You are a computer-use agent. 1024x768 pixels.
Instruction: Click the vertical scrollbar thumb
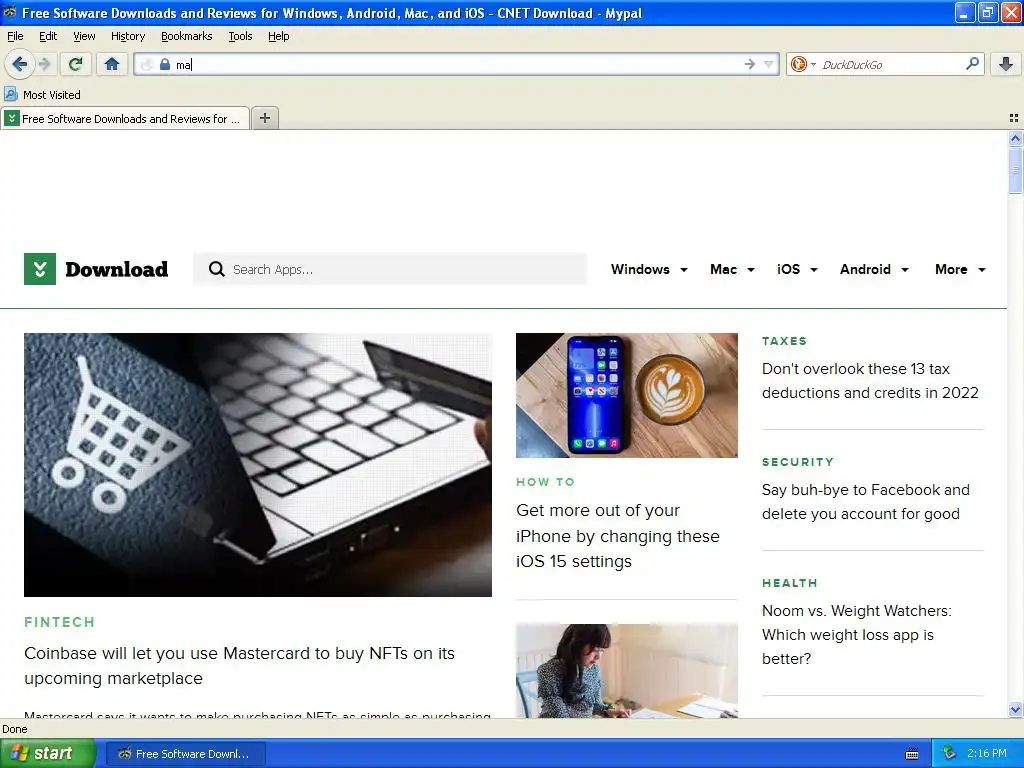click(x=1015, y=170)
